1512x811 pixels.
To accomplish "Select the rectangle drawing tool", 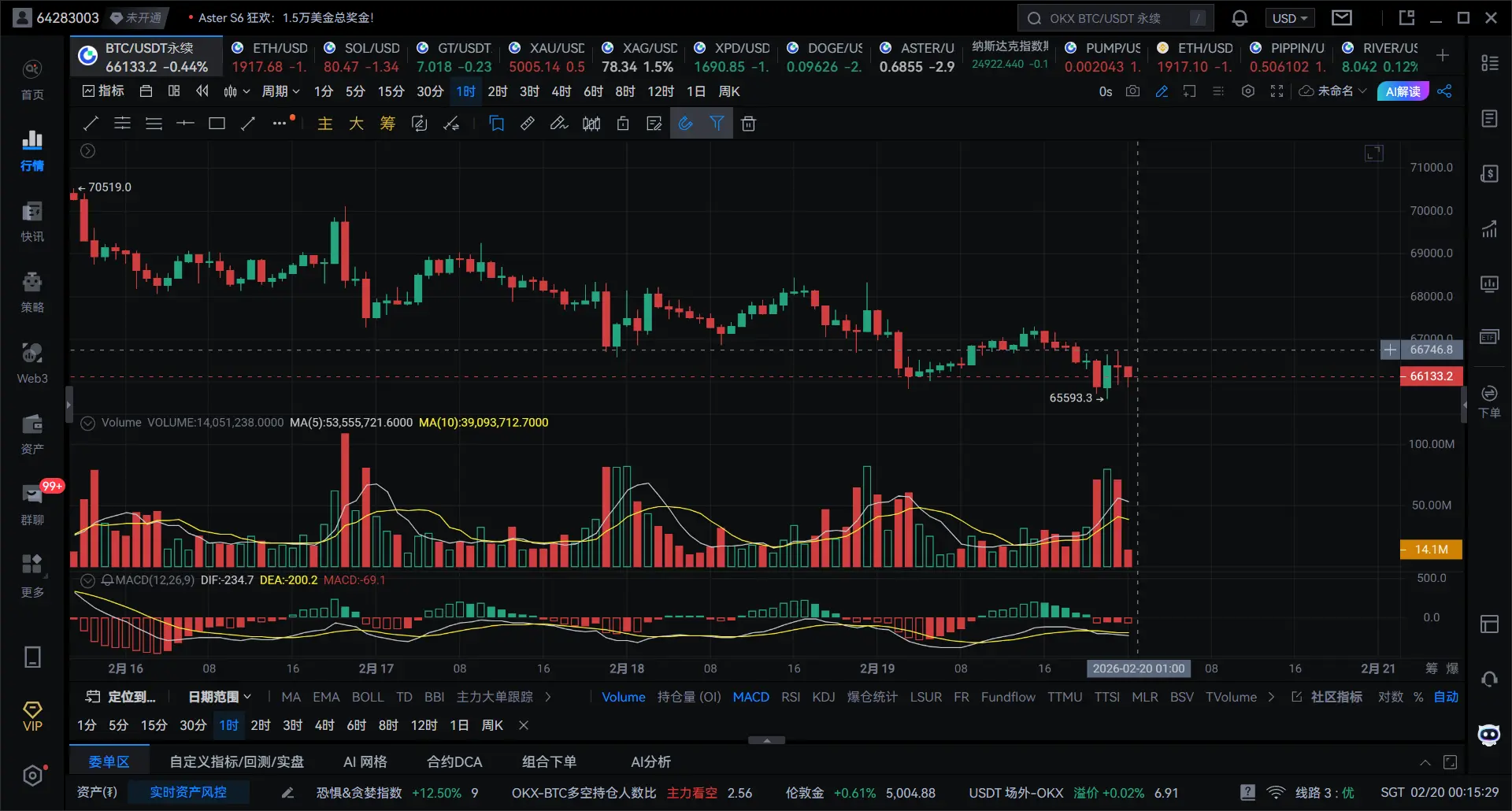I will pos(217,123).
